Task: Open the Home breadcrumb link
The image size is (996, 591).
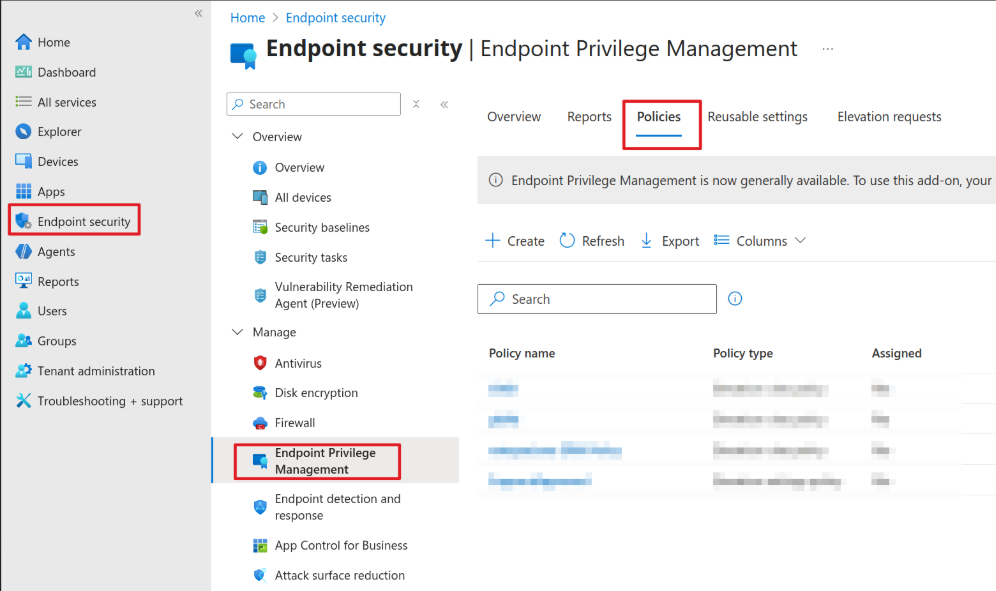Action: (x=247, y=17)
